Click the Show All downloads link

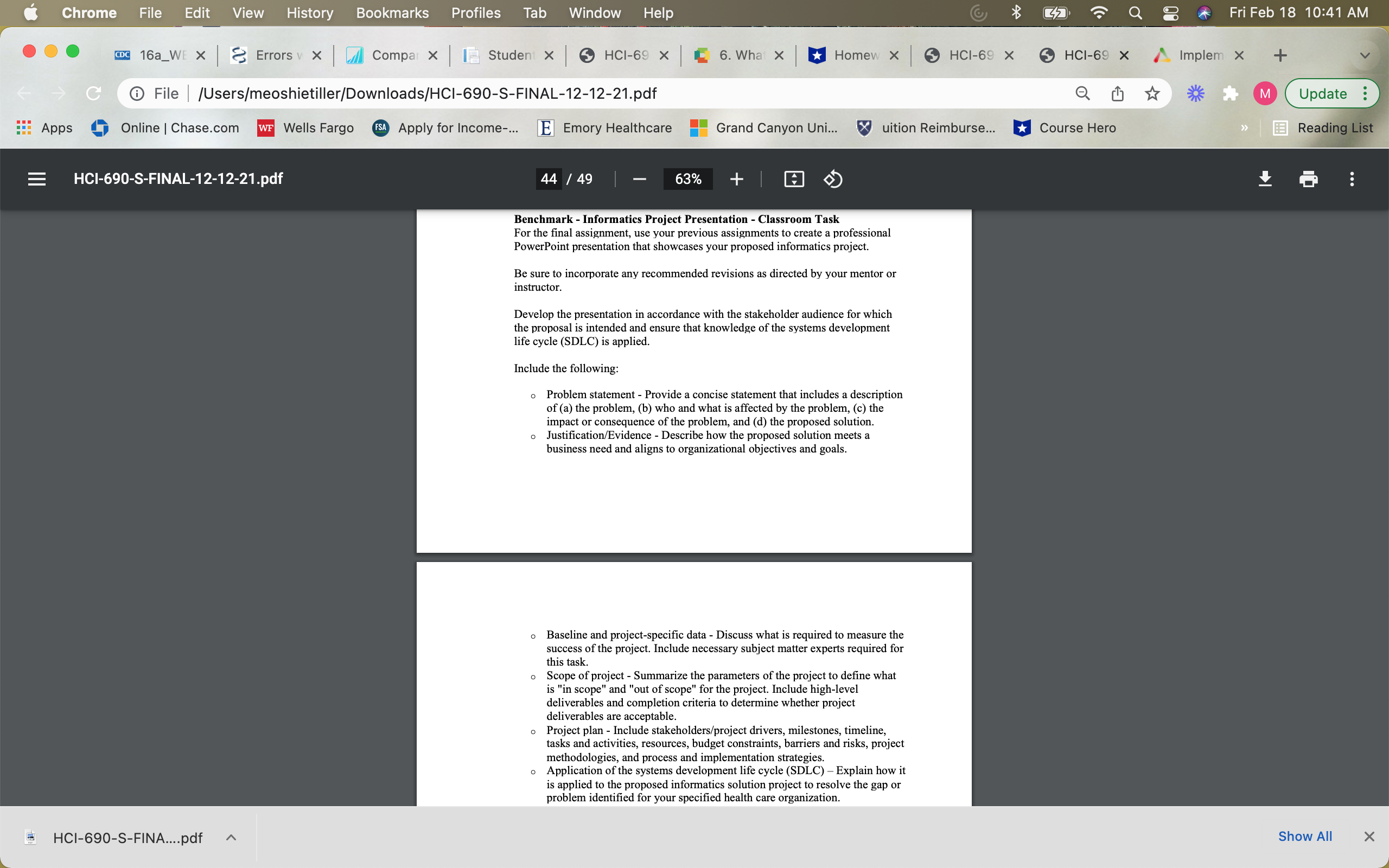coord(1305,837)
